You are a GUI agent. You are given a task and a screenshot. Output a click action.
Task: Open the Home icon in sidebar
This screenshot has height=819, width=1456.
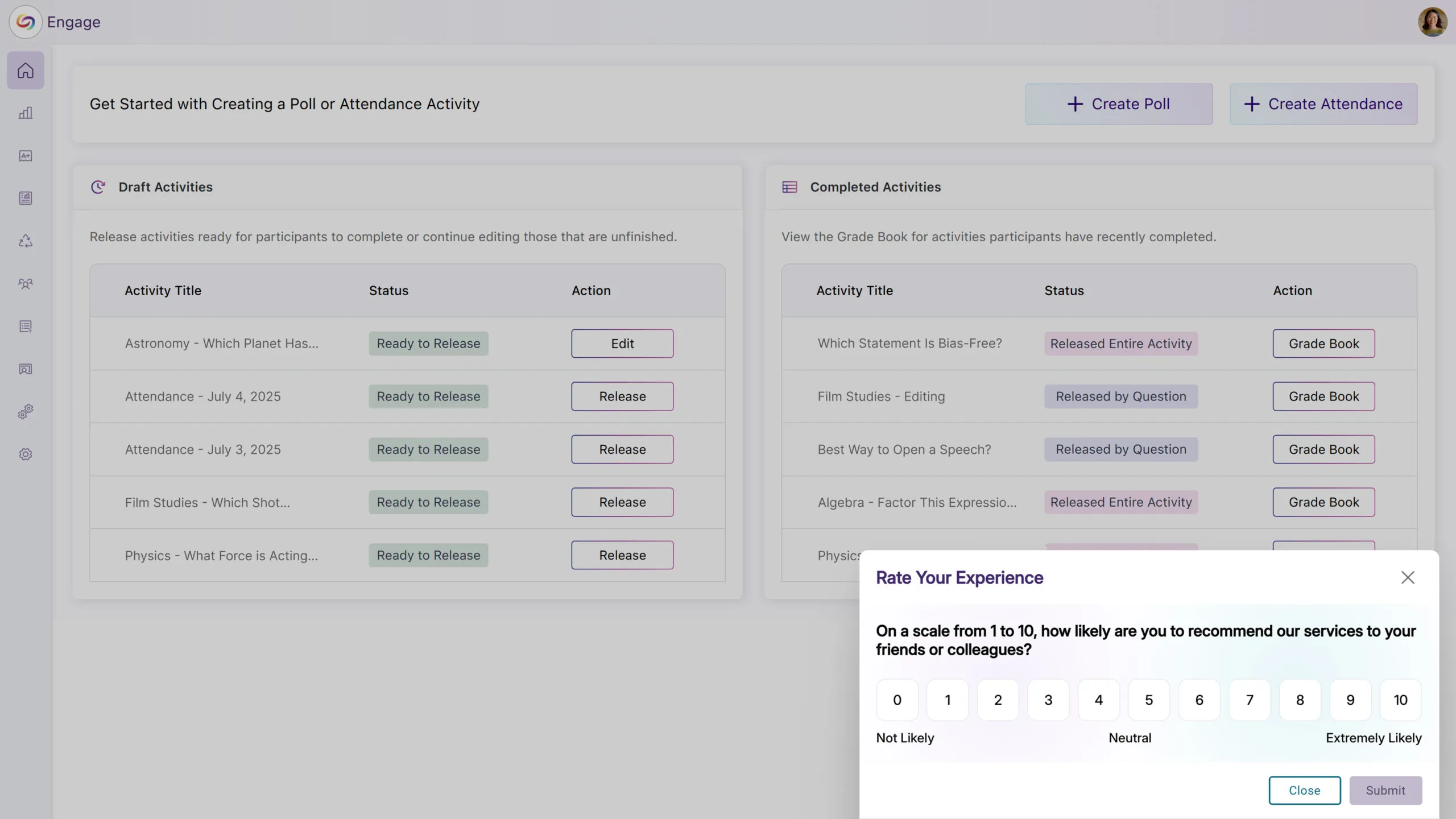pos(25,71)
